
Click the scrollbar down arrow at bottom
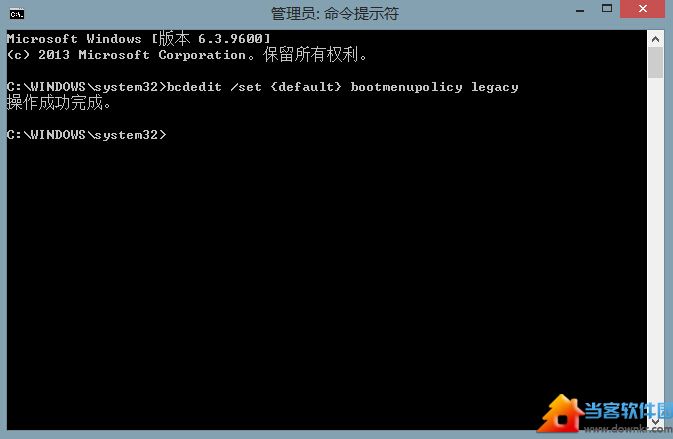[x=655, y=421]
